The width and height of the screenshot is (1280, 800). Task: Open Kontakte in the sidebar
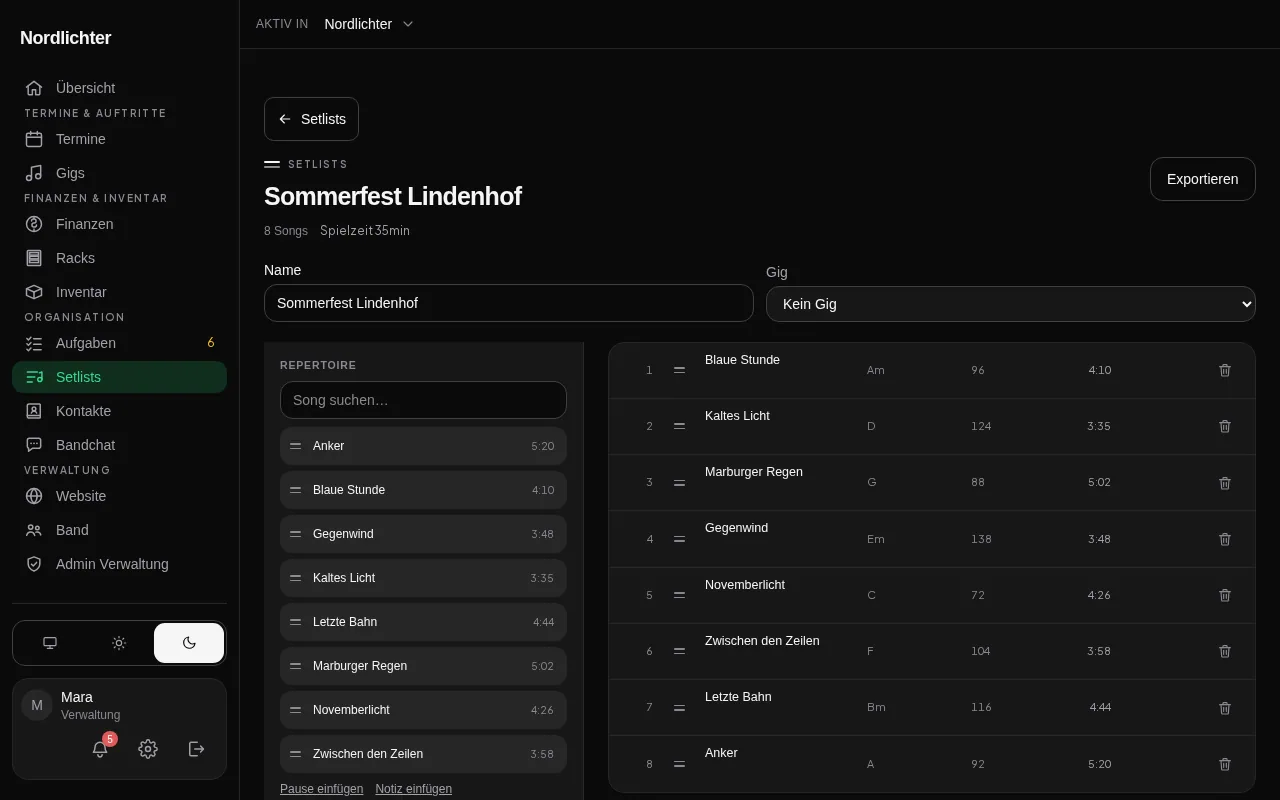[119, 411]
